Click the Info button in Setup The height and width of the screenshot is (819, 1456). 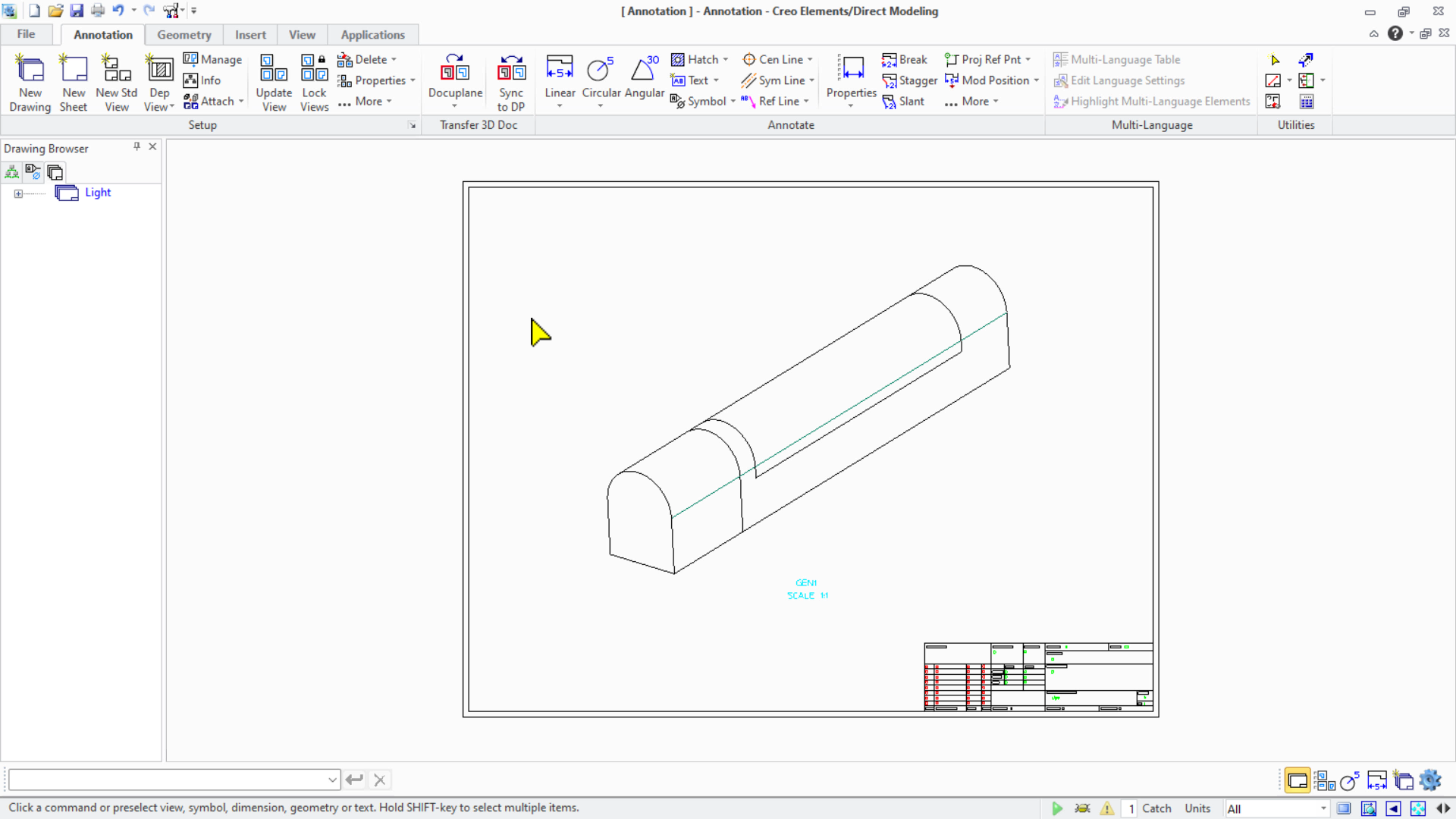pos(202,80)
